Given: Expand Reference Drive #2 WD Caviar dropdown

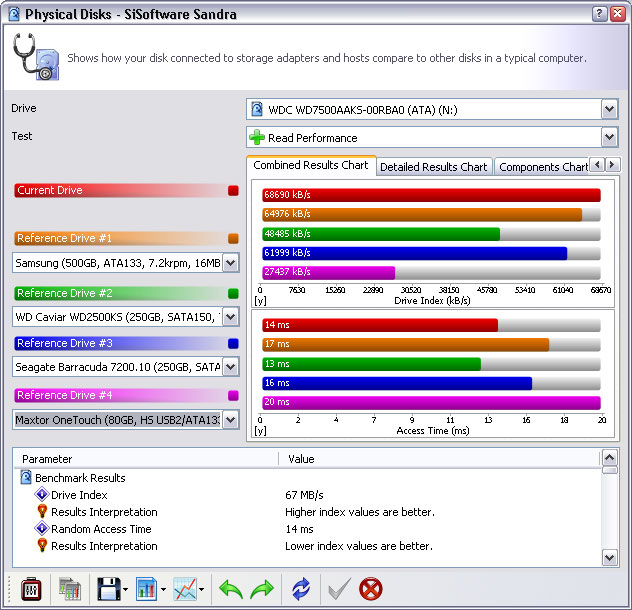Looking at the screenshot, I should (231, 317).
